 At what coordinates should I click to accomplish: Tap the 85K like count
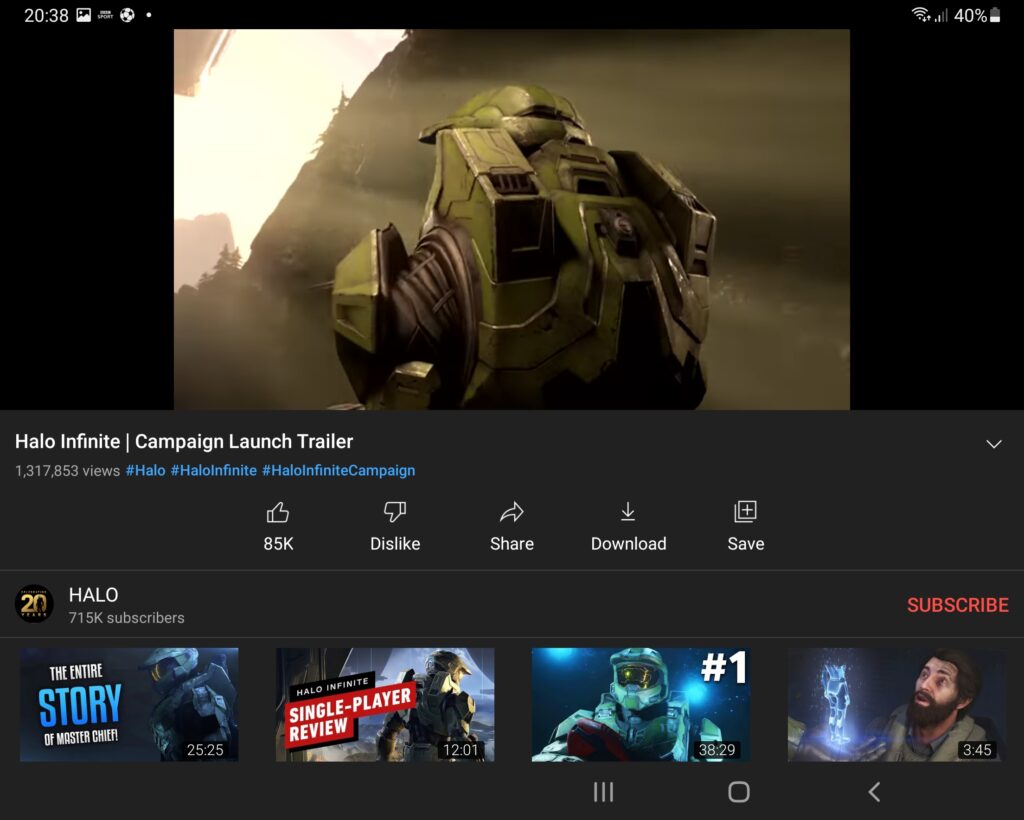(278, 544)
